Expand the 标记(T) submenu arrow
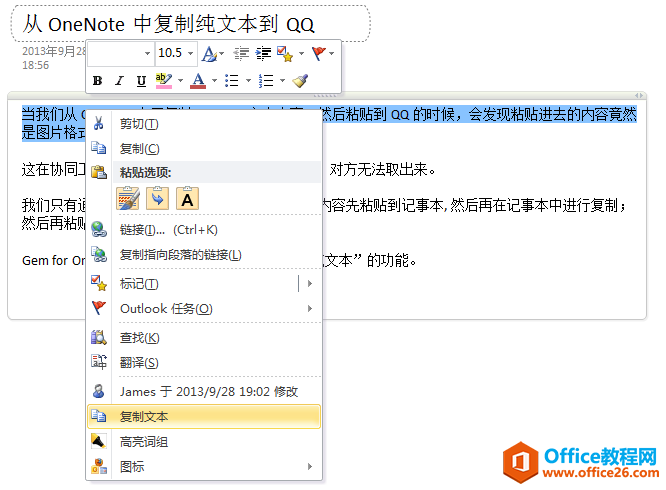 pos(310,283)
